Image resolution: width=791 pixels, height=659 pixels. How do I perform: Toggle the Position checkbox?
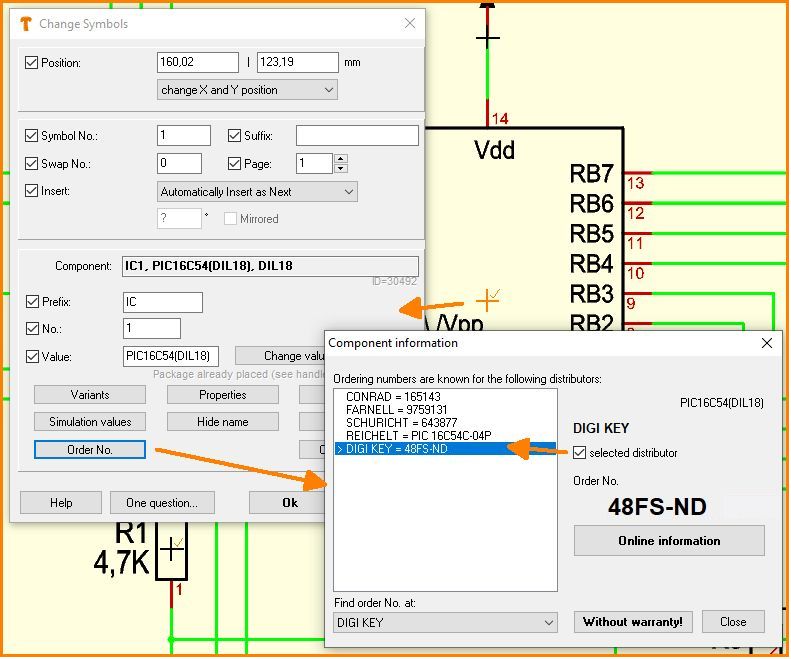31,63
